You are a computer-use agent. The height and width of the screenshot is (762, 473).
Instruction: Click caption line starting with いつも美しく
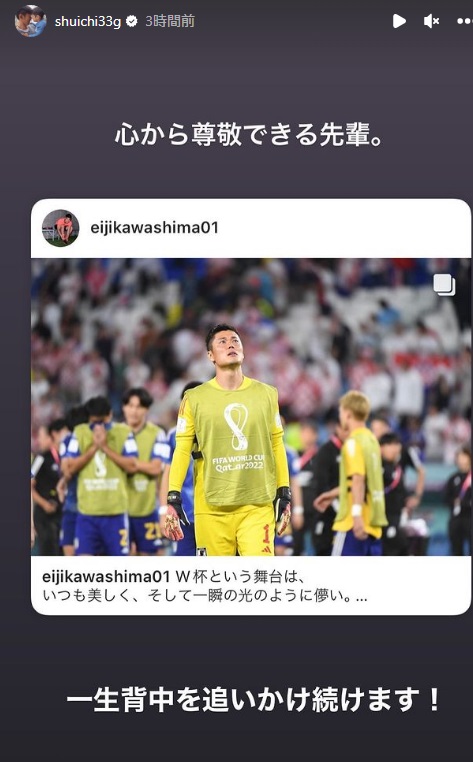205,595
